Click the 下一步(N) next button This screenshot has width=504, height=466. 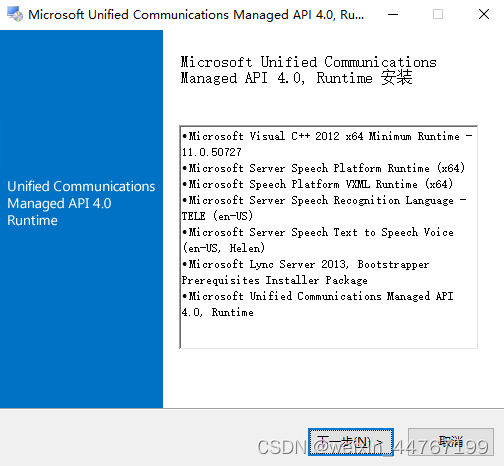click(351, 442)
